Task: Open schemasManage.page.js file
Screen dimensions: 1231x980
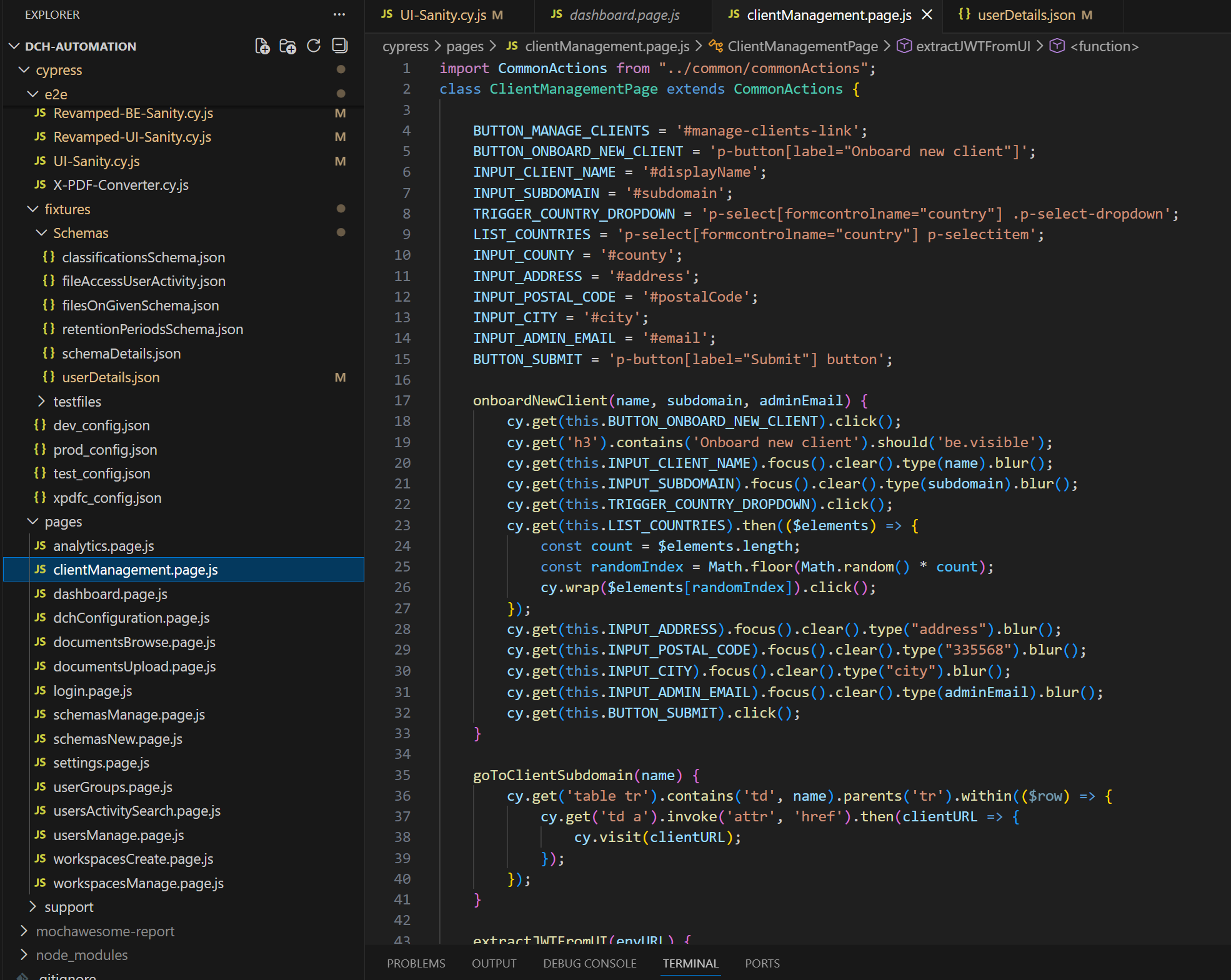Action: coord(129,715)
